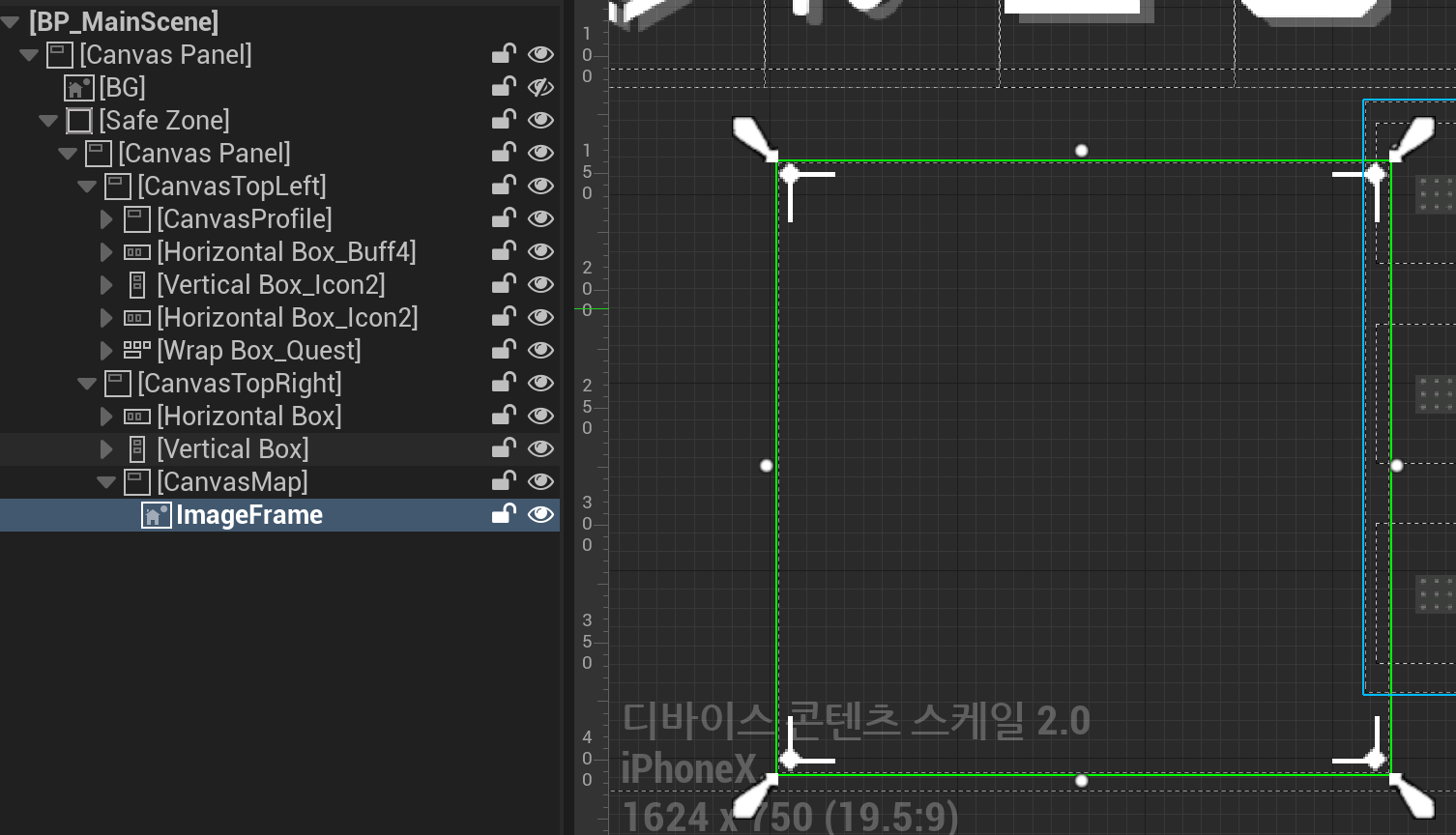This screenshot has height=835, width=1456.
Task: Hide the CanvasMap widget
Action: (x=540, y=481)
